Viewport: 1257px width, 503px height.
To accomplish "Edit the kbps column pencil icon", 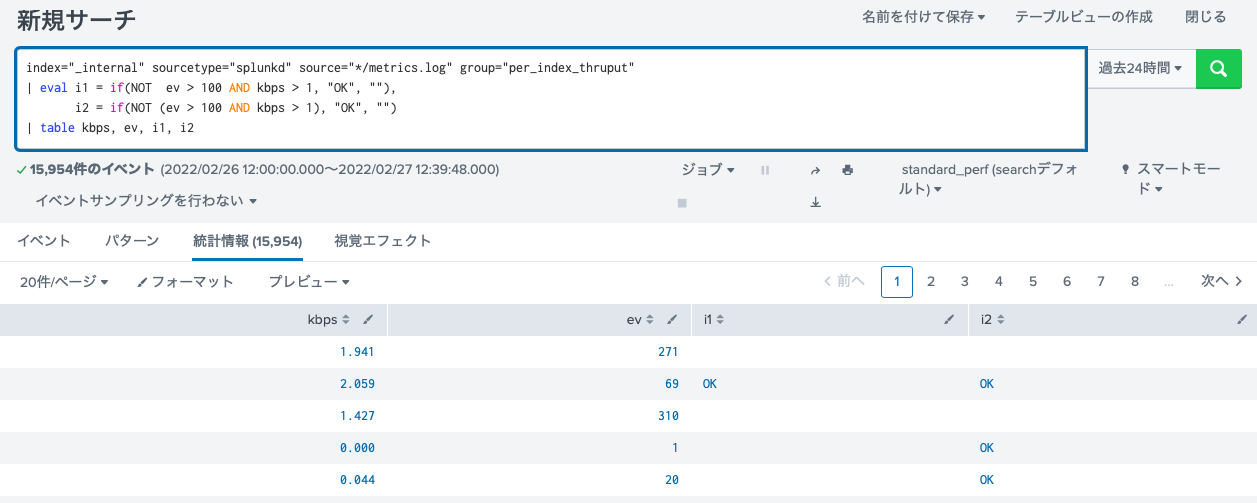I will pyautogui.click(x=369, y=320).
